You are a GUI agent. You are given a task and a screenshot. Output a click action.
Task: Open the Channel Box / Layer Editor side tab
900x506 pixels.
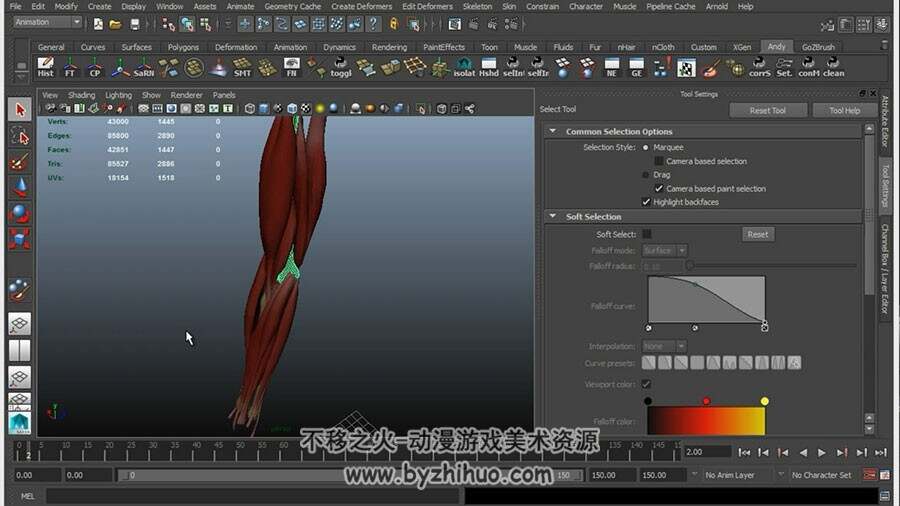coord(885,268)
